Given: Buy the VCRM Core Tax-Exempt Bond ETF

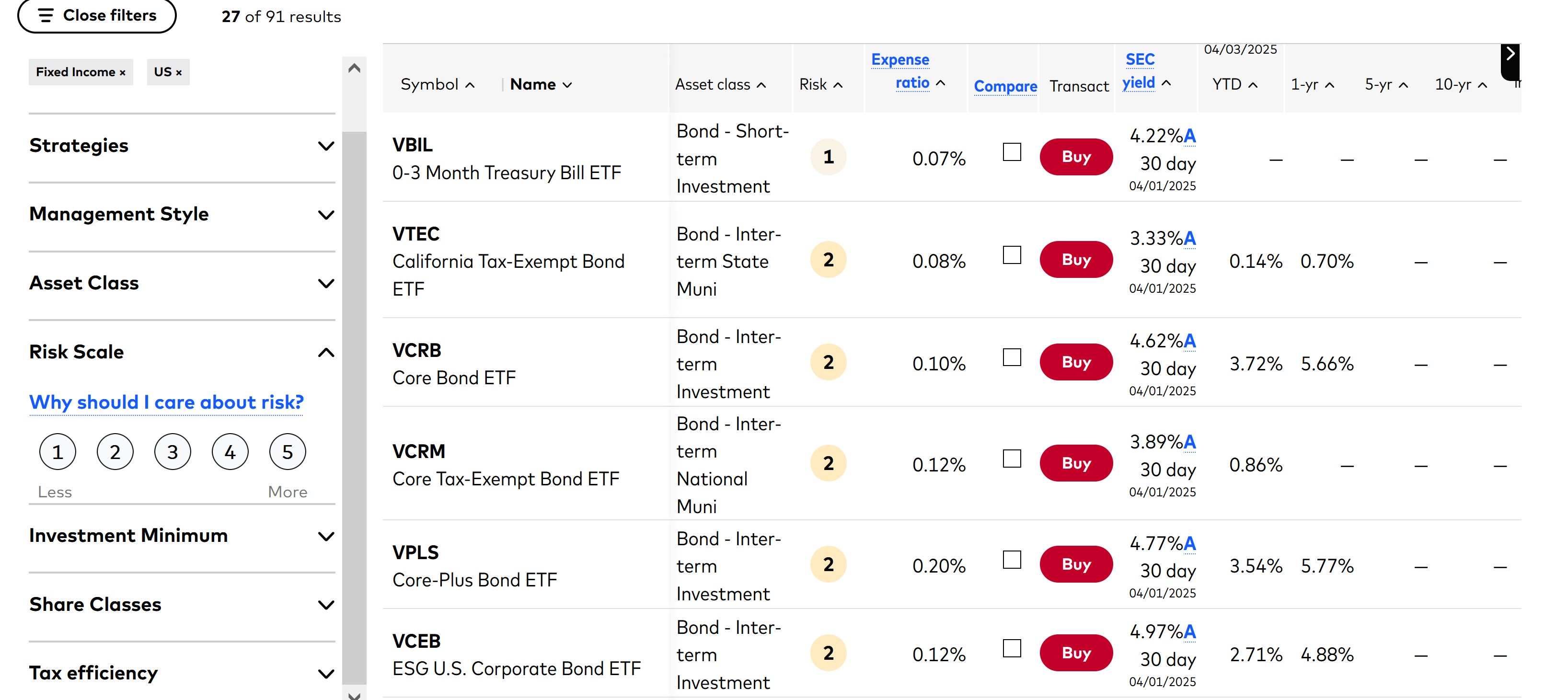Looking at the screenshot, I should 1076,463.
